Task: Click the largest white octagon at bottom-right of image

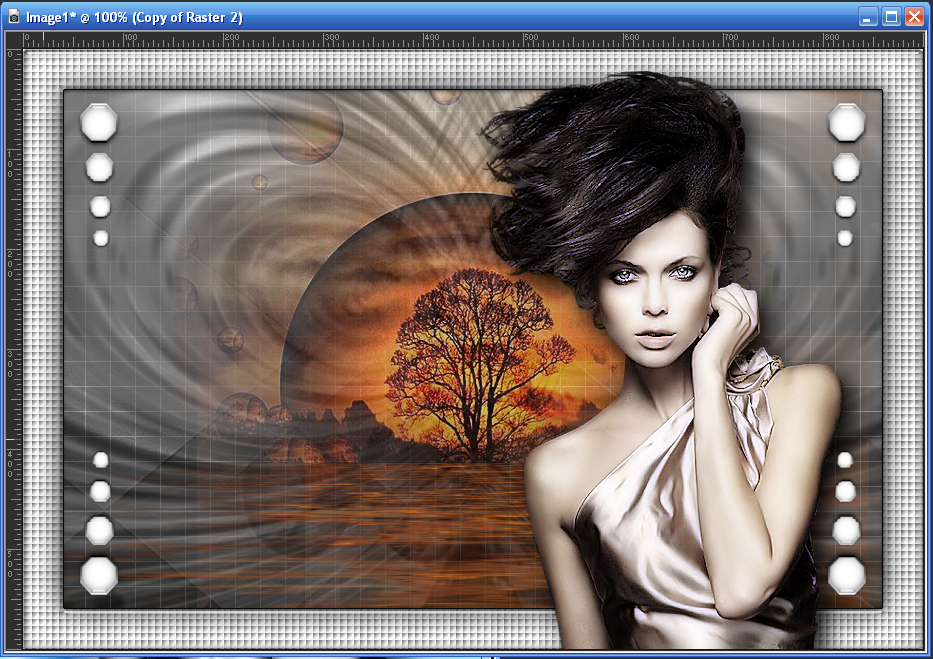Action: coord(846,575)
